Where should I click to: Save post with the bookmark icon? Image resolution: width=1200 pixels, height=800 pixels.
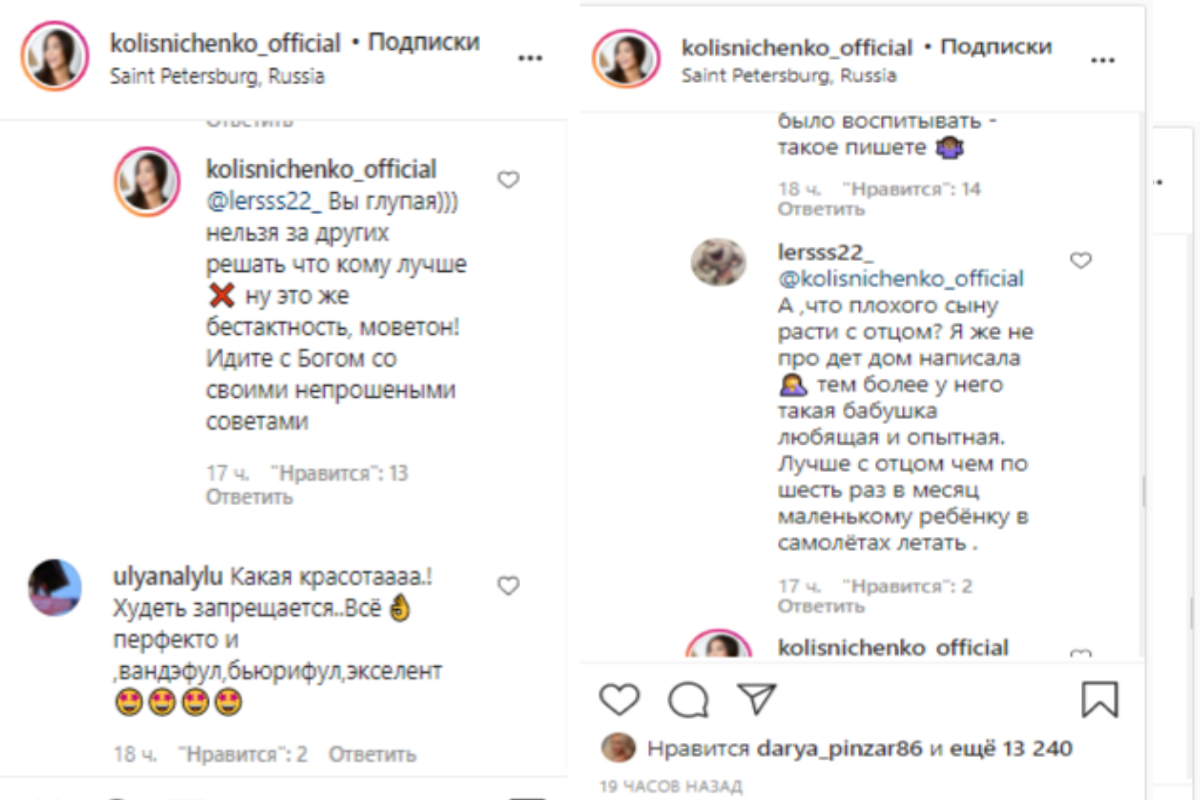click(1100, 699)
